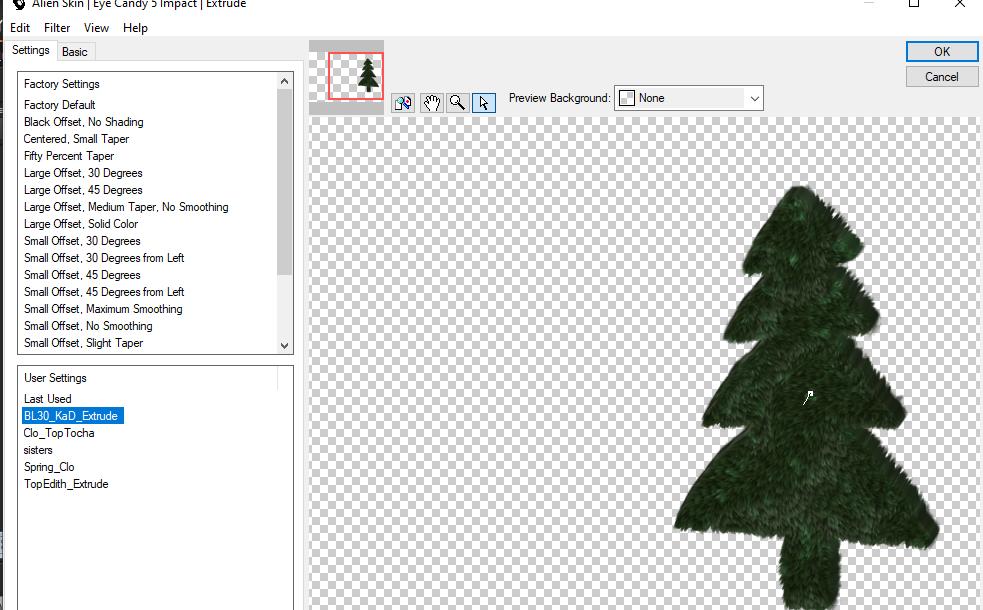Image resolution: width=983 pixels, height=610 pixels.
Task: Select Small Offset, No Smoothing preset
Action: tap(88, 325)
